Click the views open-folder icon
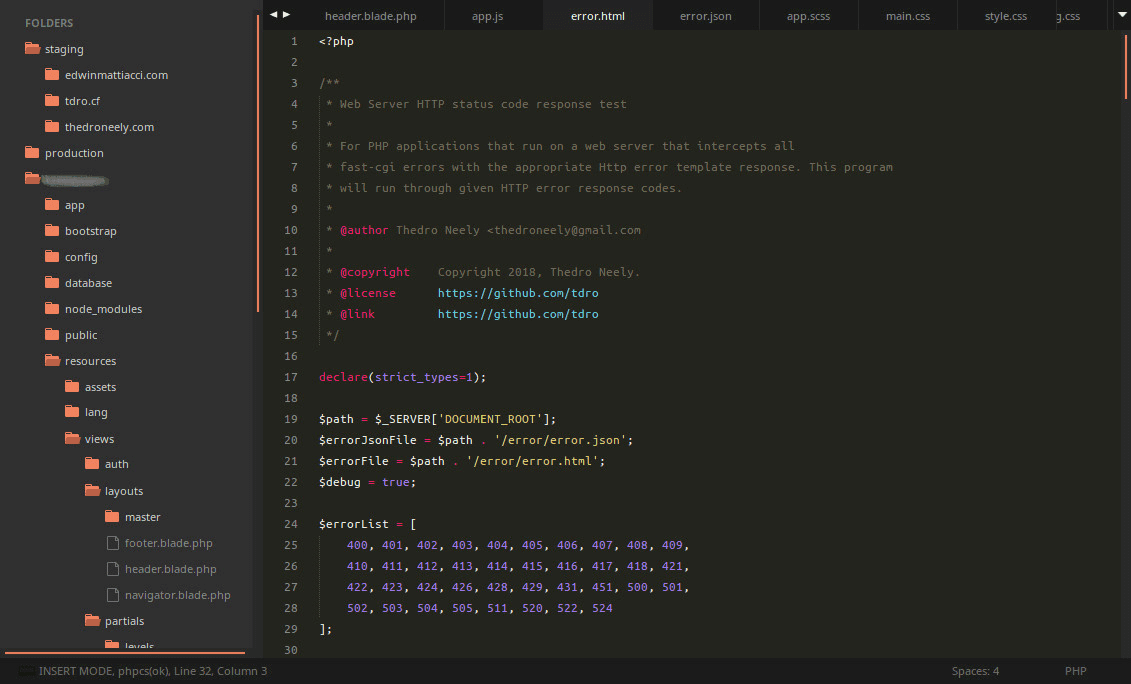1131x684 pixels. tap(72, 438)
